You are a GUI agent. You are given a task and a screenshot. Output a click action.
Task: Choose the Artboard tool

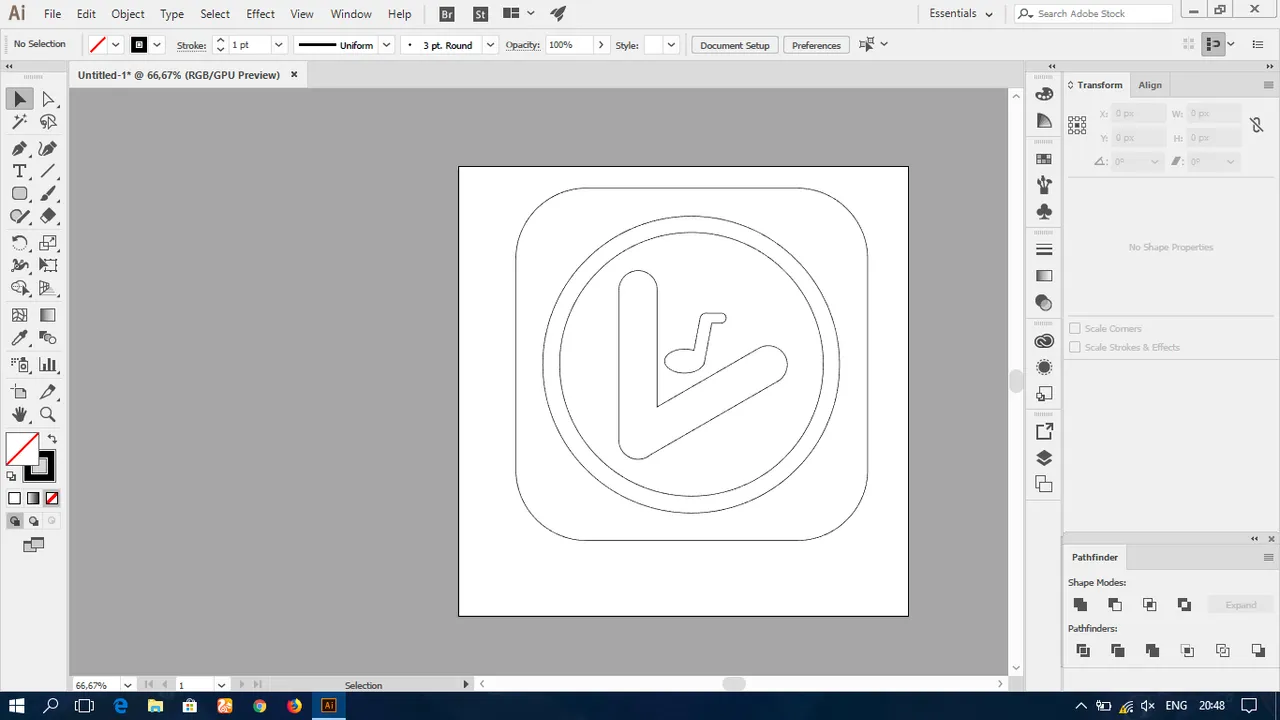20,392
